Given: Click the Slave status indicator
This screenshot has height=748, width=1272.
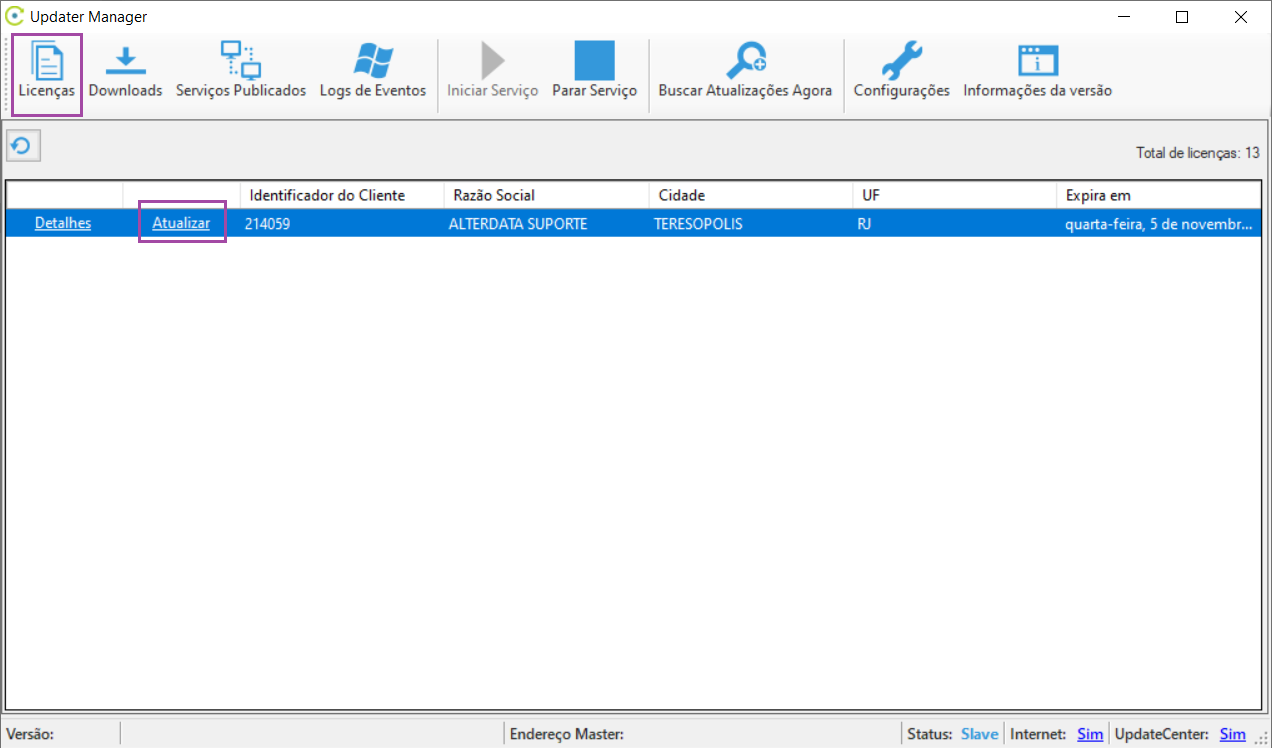Looking at the screenshot, I should tap(980, 734).
